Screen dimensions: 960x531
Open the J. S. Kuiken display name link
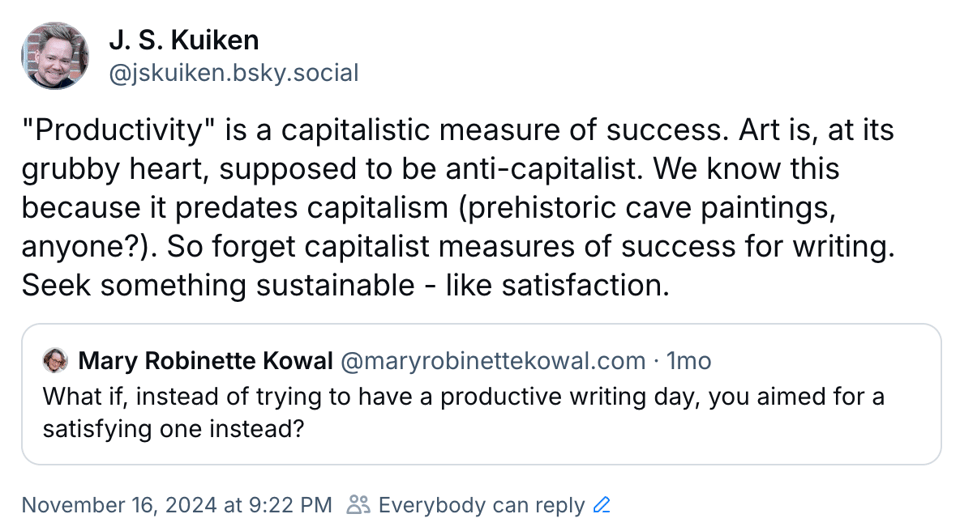(183, 40)
